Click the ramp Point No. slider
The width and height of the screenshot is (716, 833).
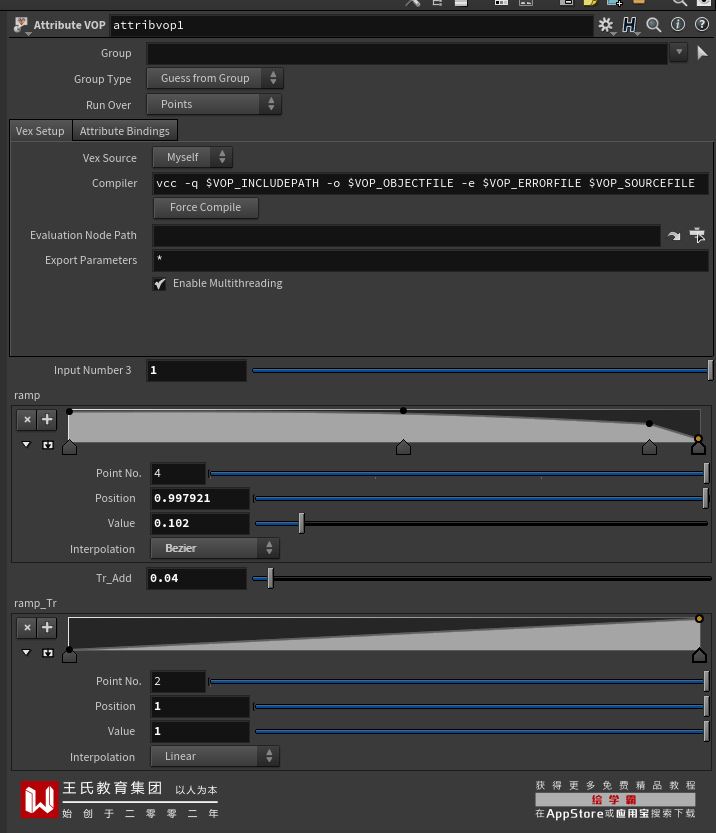(x=458, y=473)
